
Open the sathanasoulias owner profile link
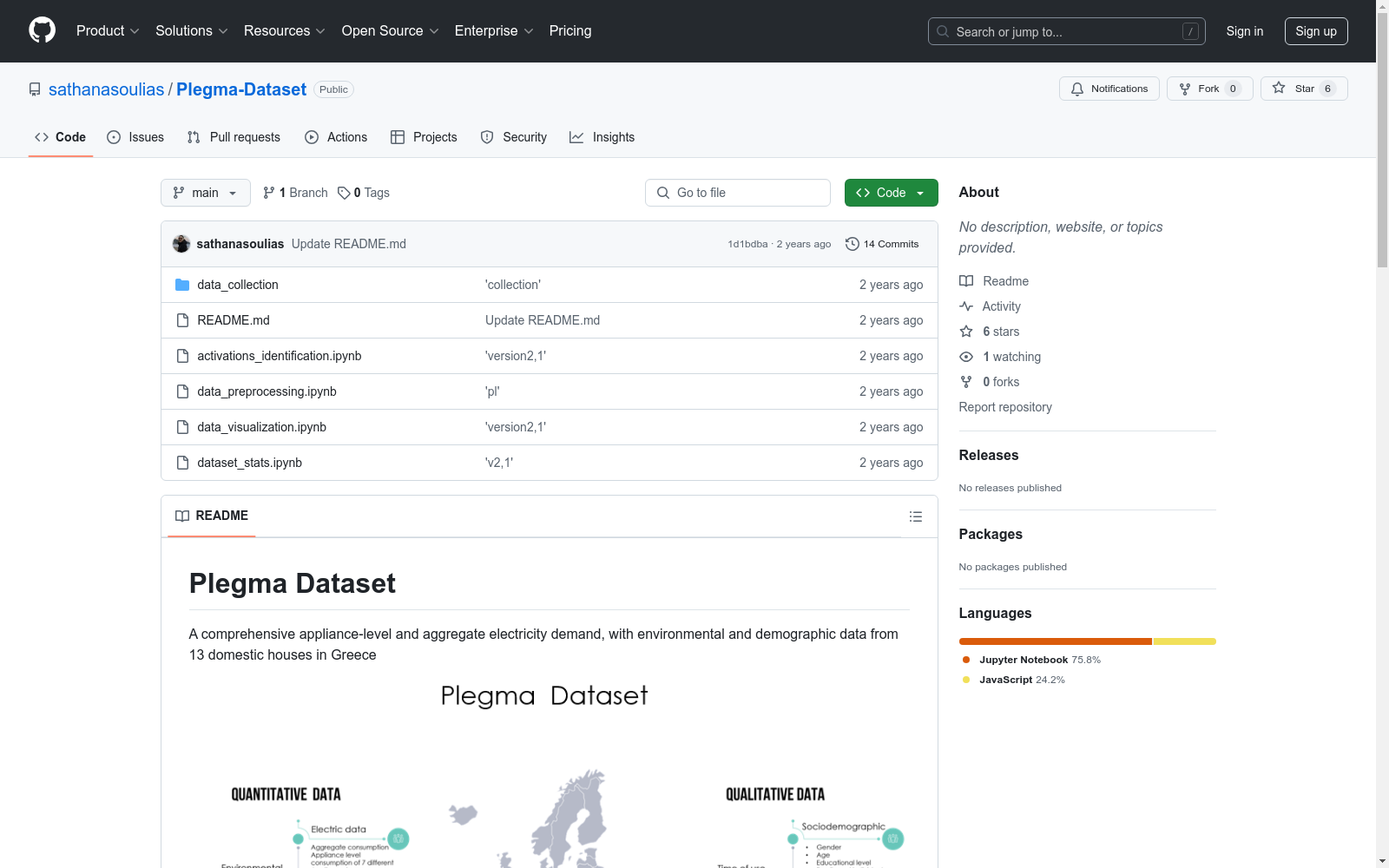(107, 89)
